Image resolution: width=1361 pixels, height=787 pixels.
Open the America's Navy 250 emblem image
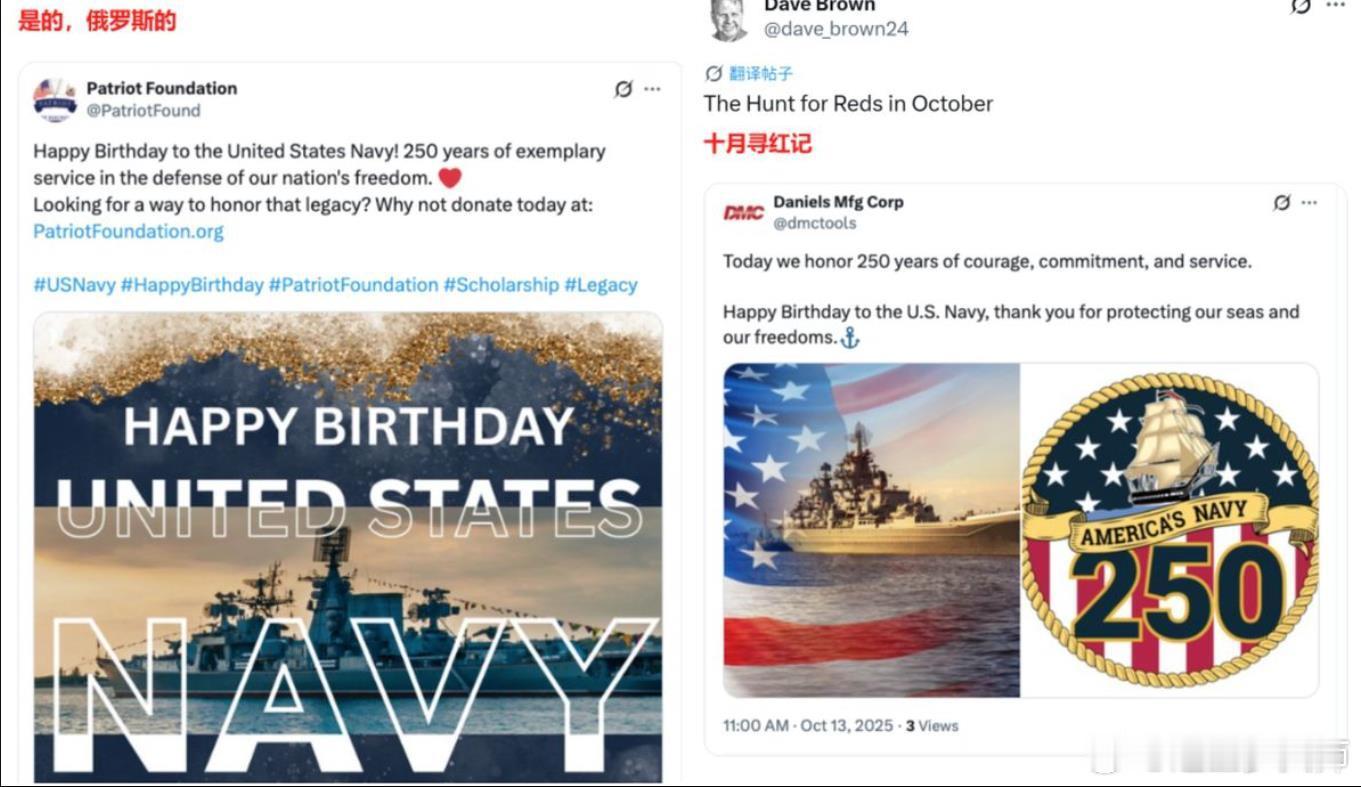[1169, 530]
